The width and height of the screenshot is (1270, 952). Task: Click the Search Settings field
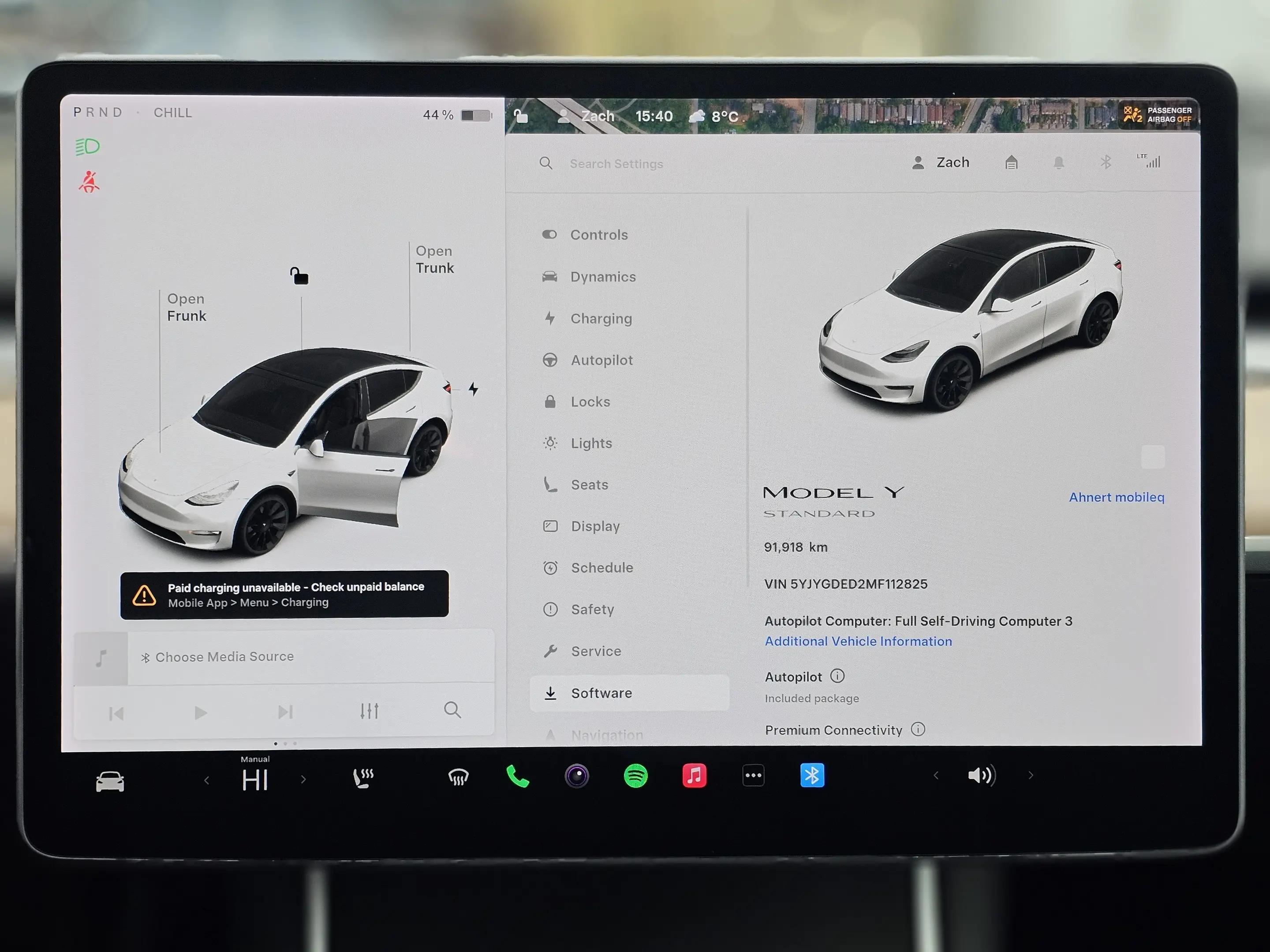(616, 164)
